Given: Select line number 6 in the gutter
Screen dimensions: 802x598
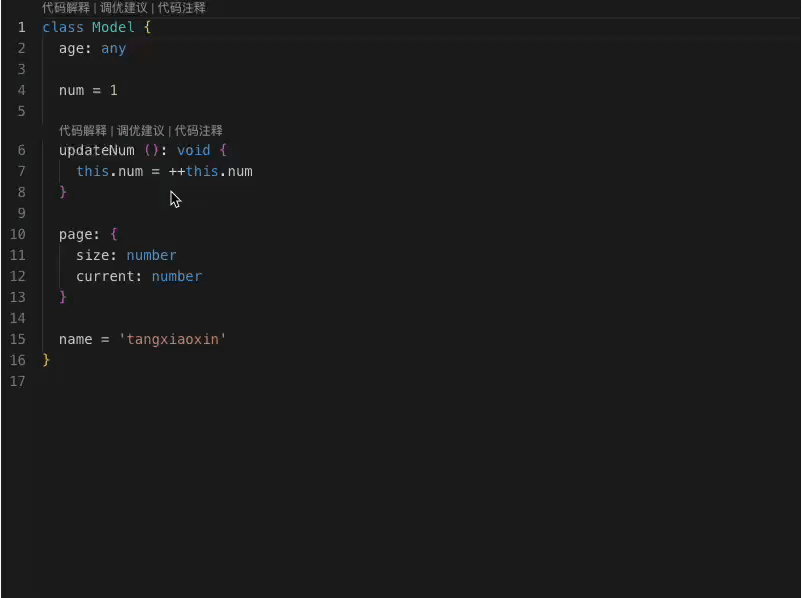Looking at the screenshot, I should click(x=21, y=150).
